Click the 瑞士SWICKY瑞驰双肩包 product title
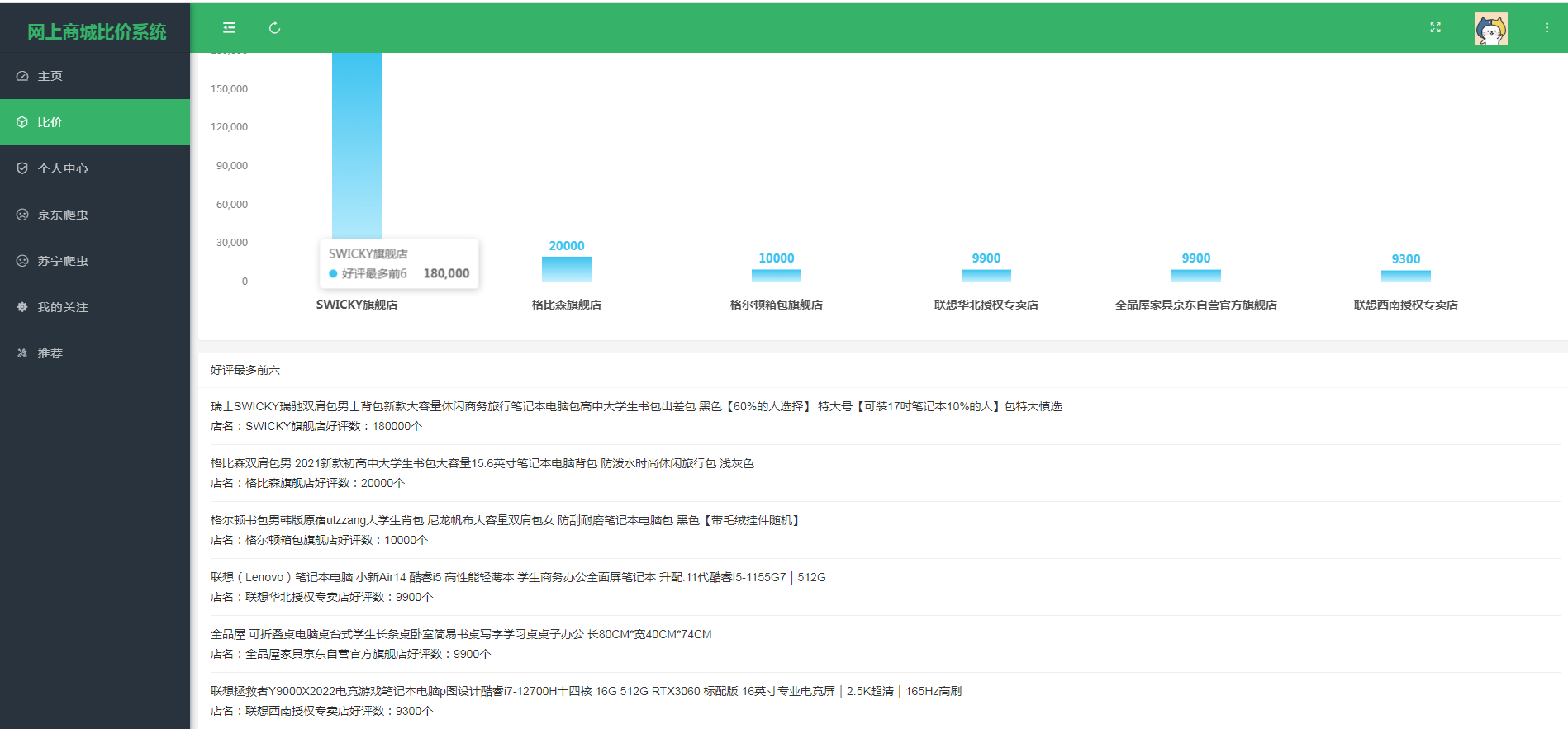Viewport: 1568px width, 729px height. pyautogui.click(x=636, y=406)
